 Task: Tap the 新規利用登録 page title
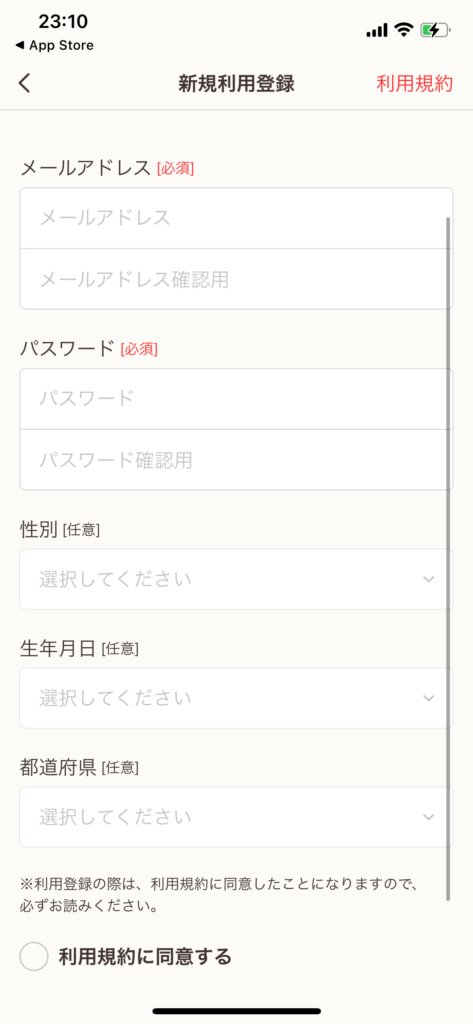(236, 84)
